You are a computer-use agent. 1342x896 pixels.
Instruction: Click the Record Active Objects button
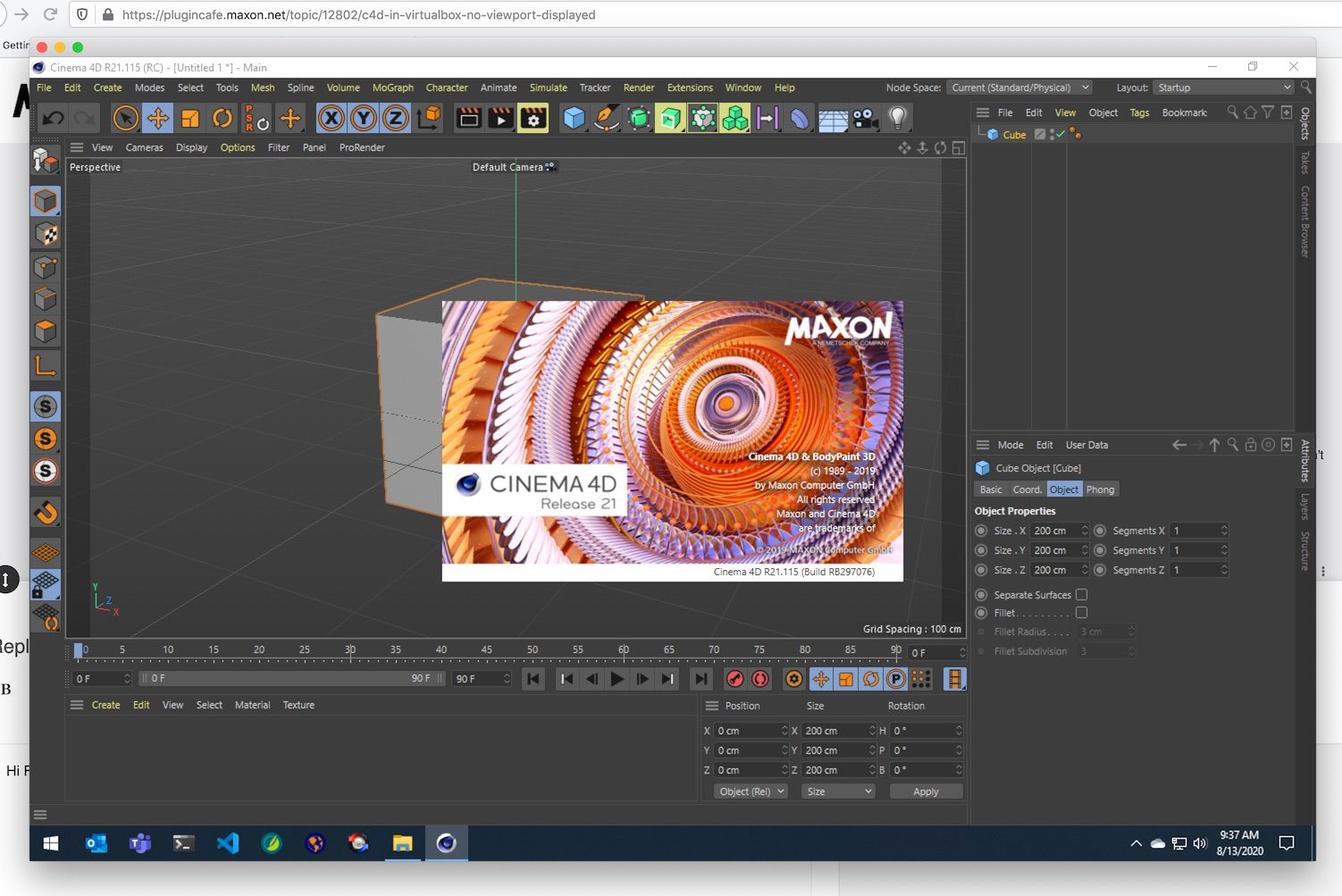point(735,679)
